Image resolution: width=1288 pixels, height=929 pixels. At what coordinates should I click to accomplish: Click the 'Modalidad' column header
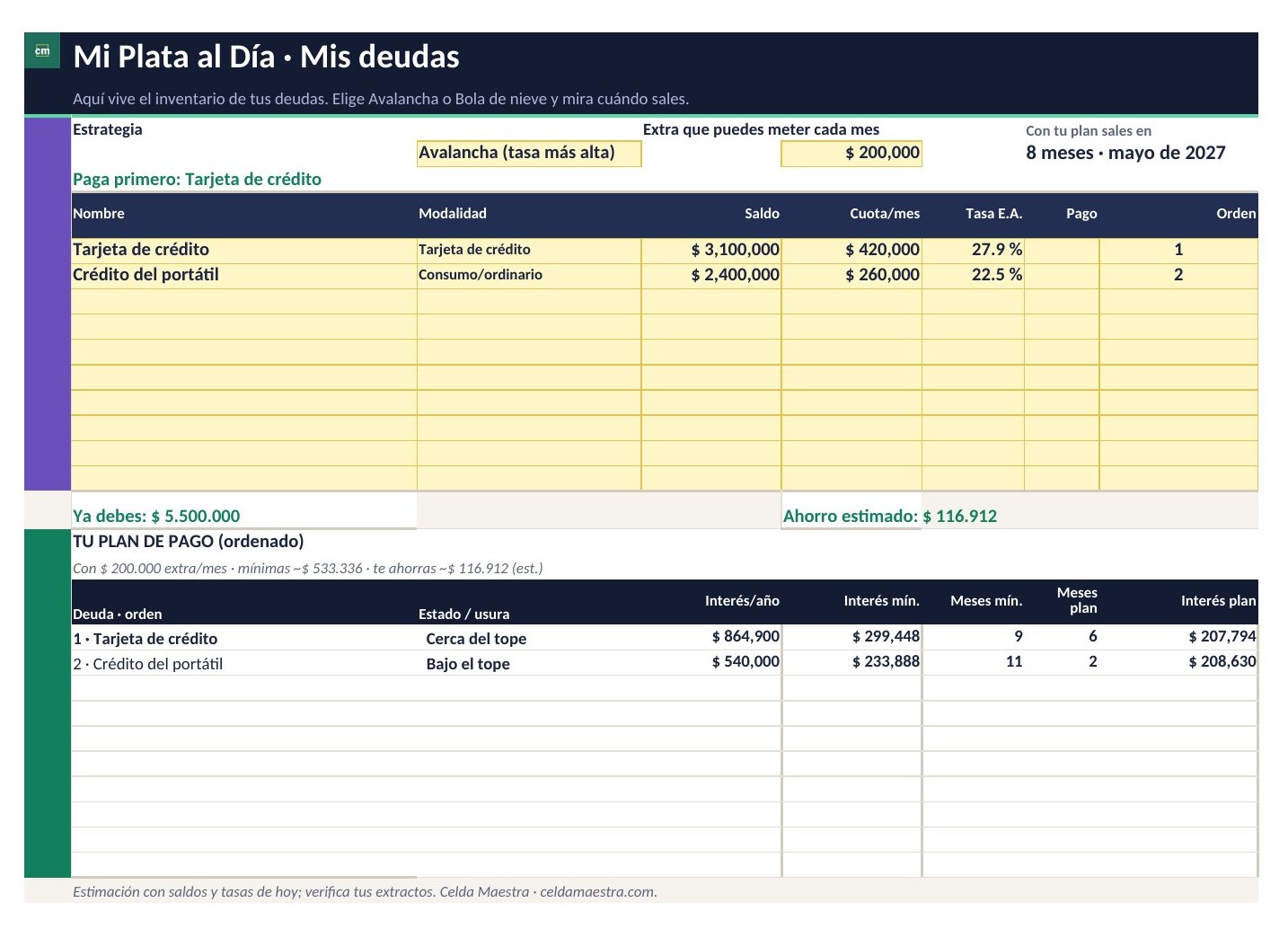click(453, 213)
